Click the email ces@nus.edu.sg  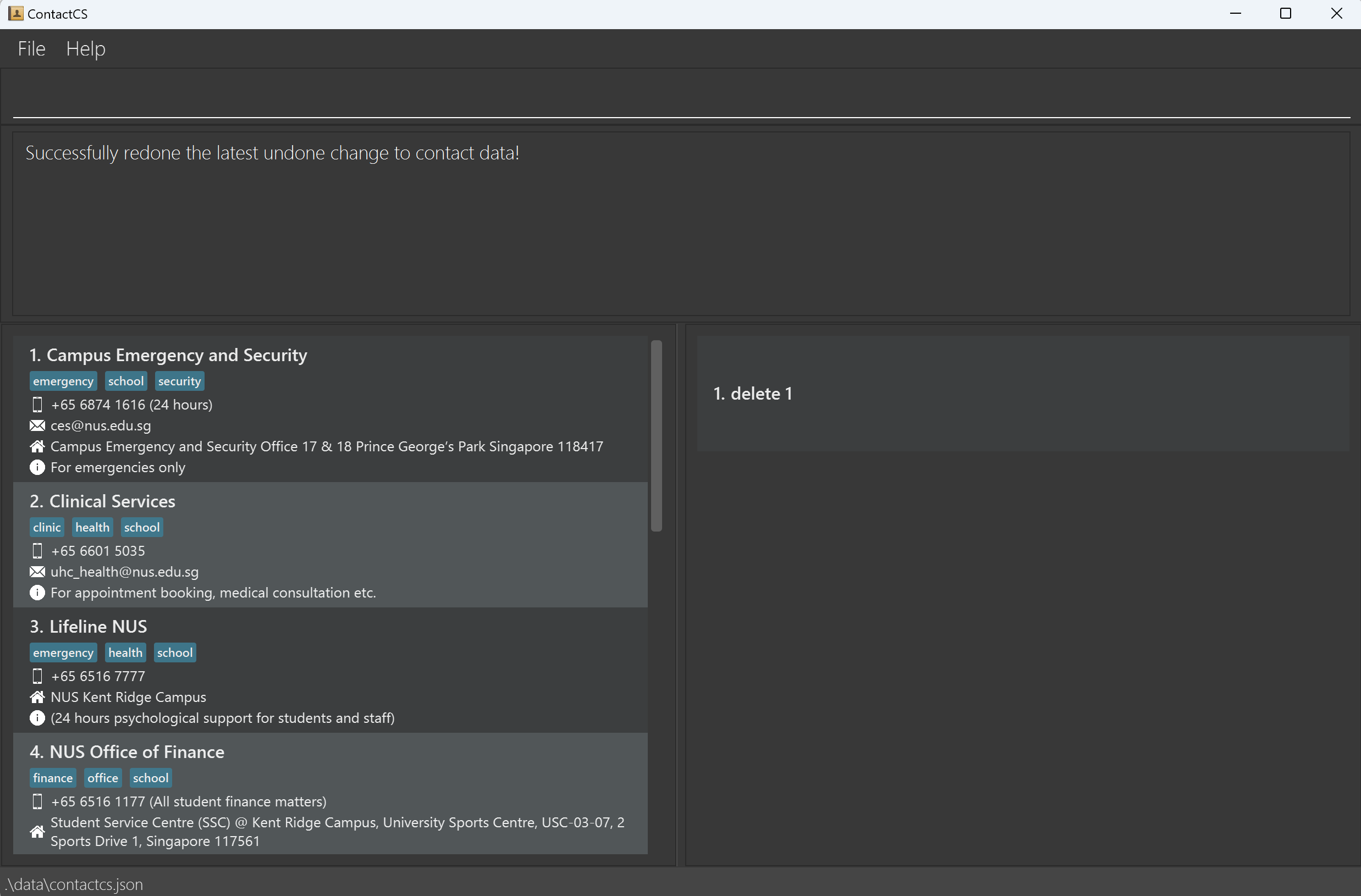tap(101, 425)
